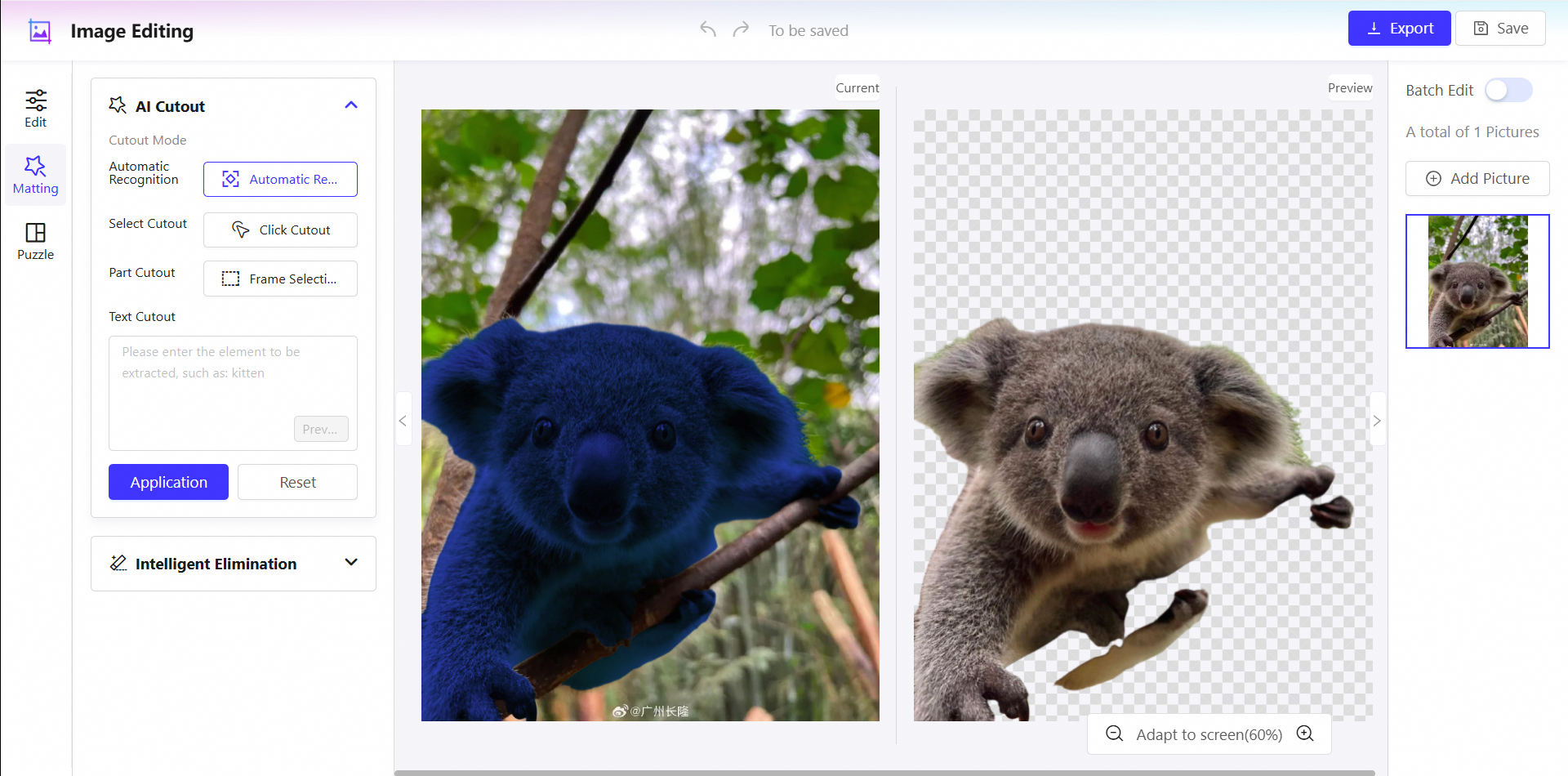Collapse the right panel with the arrow

[x=1377, y=421]
